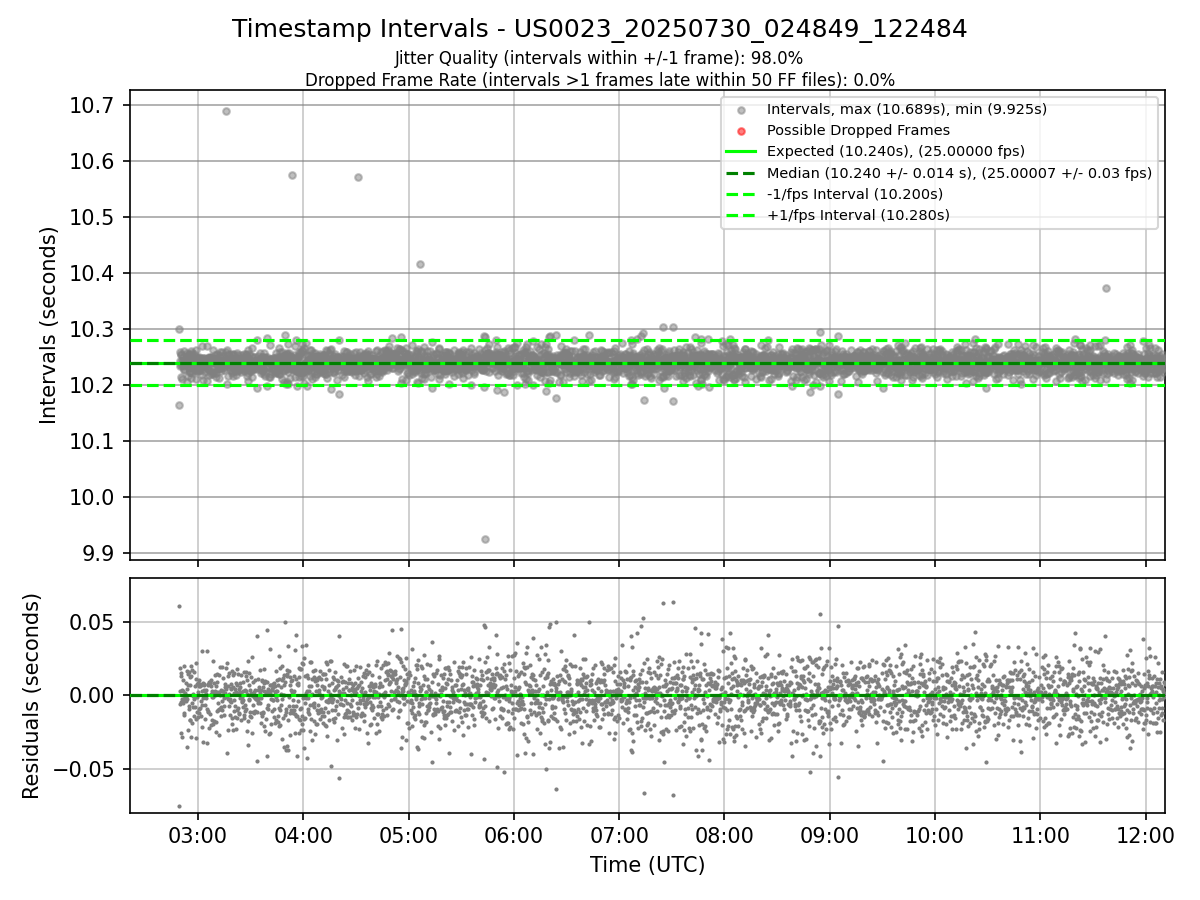Click the outlier point near 10.42s after 05:00
Screen dimensions: 1200x900
(x=420, y=264)
